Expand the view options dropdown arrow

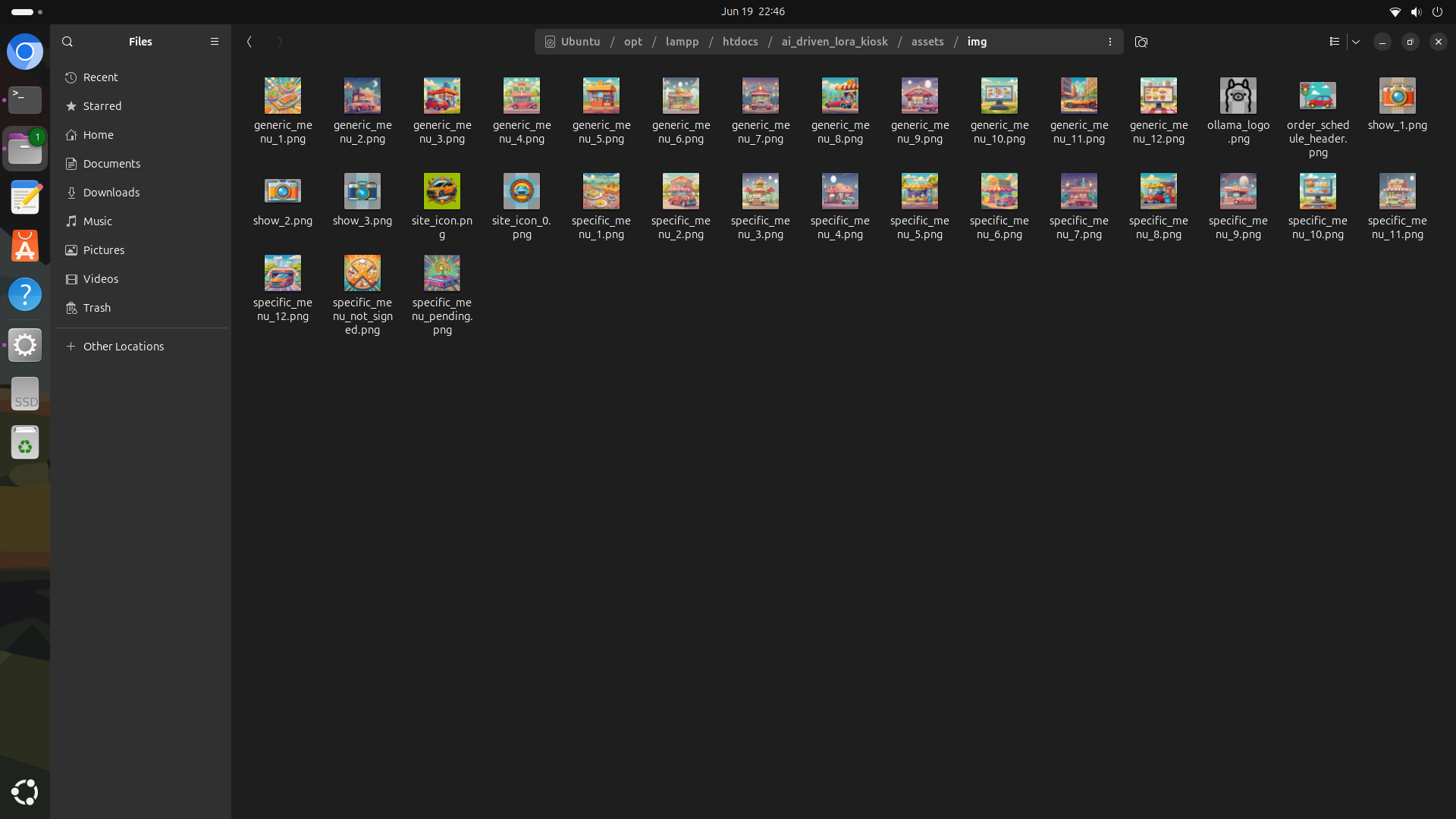coord(1356,42)
